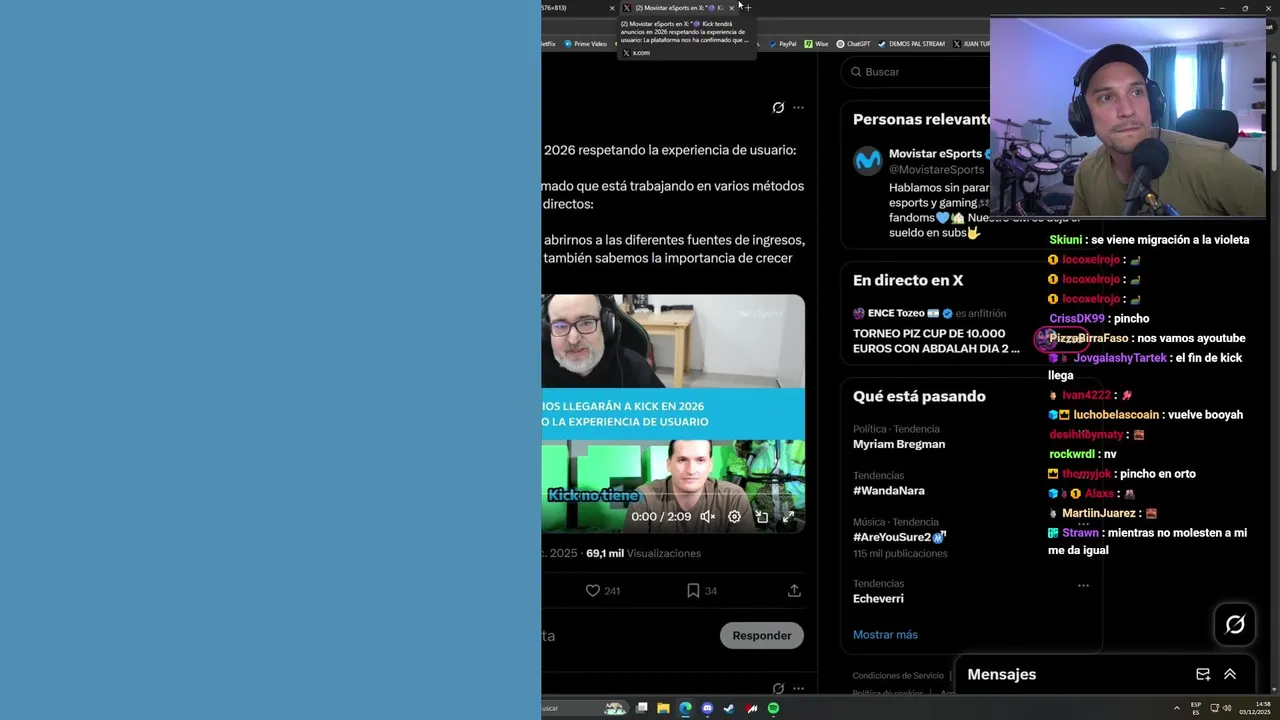Click the 69,1 mil Visualizaciones count

click(643, 554)
